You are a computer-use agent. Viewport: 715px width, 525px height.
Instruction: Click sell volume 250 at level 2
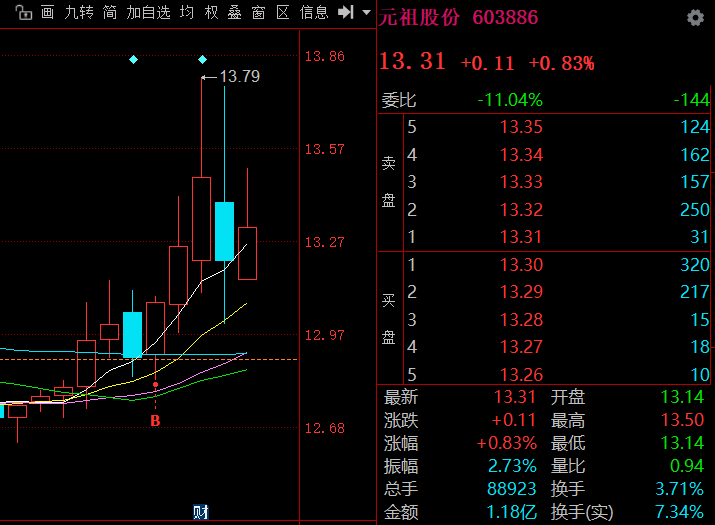pos(694,210)
